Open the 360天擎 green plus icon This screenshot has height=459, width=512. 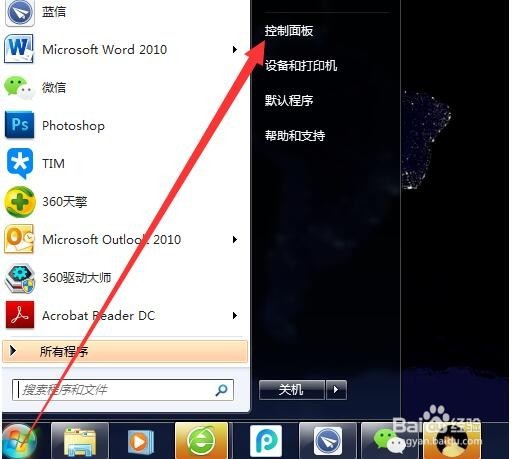coord(19,201)
